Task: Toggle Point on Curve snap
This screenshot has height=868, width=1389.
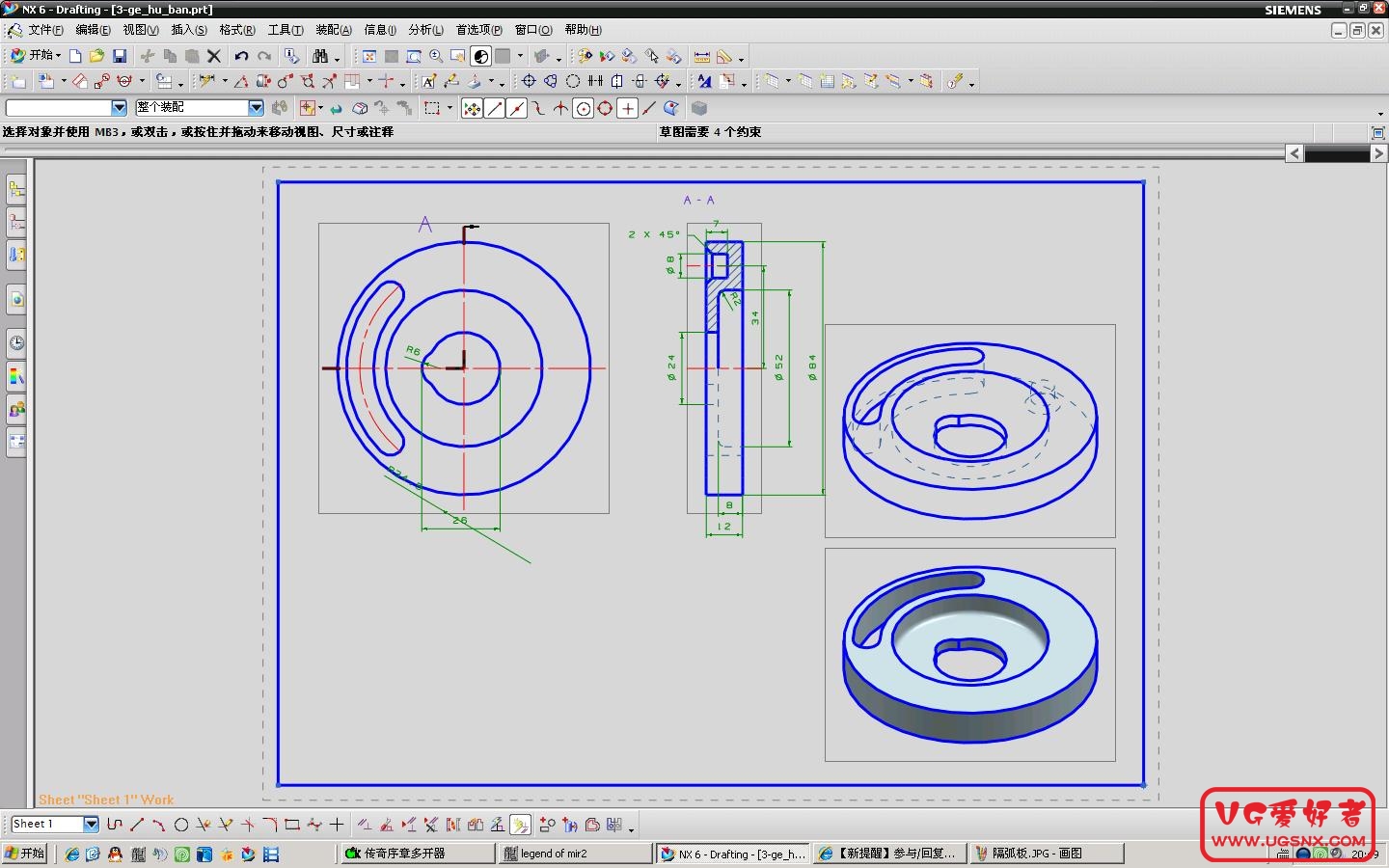Action: (649, 108)
